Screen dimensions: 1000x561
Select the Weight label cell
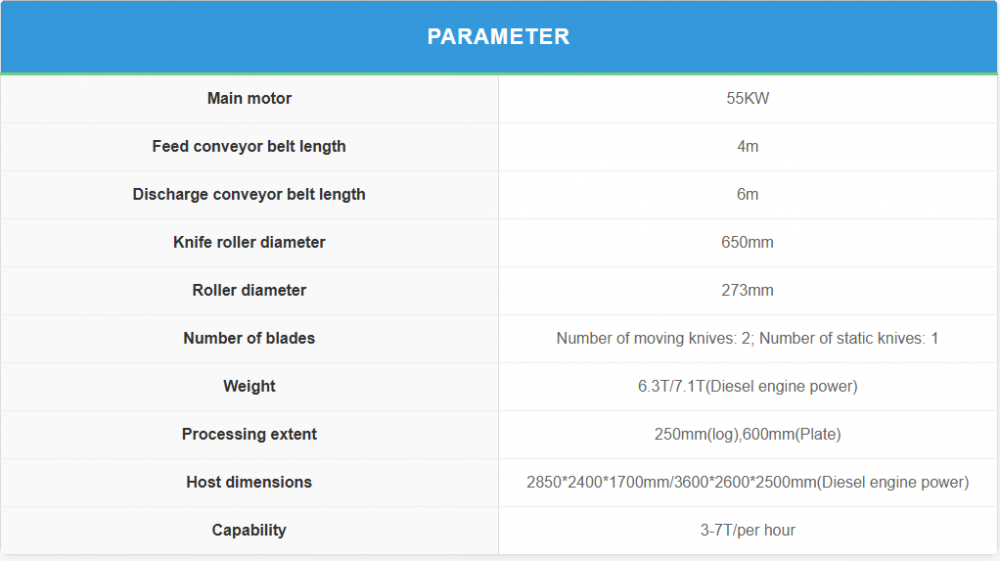tap(249, 386)
